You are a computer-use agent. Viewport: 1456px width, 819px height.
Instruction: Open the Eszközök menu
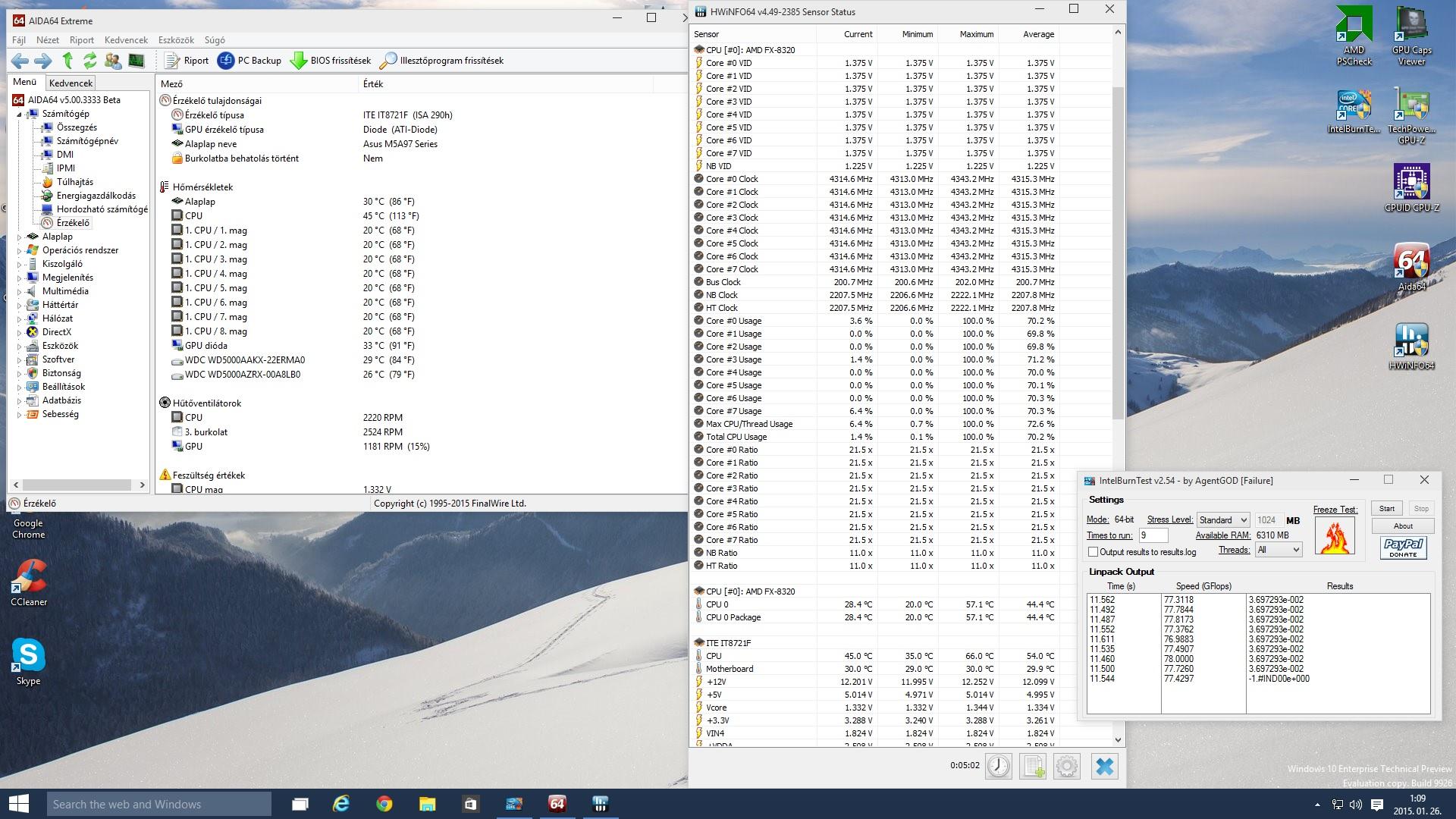click(176, 40)
